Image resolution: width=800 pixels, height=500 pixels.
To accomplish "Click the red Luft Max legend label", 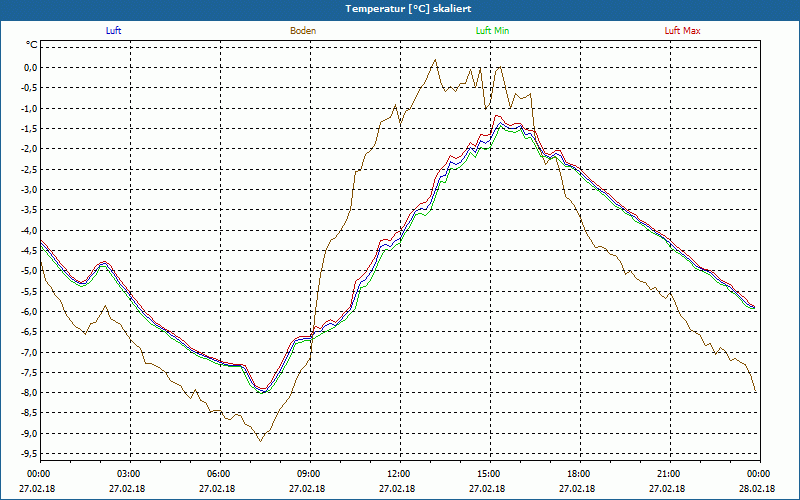I will 682,31.
